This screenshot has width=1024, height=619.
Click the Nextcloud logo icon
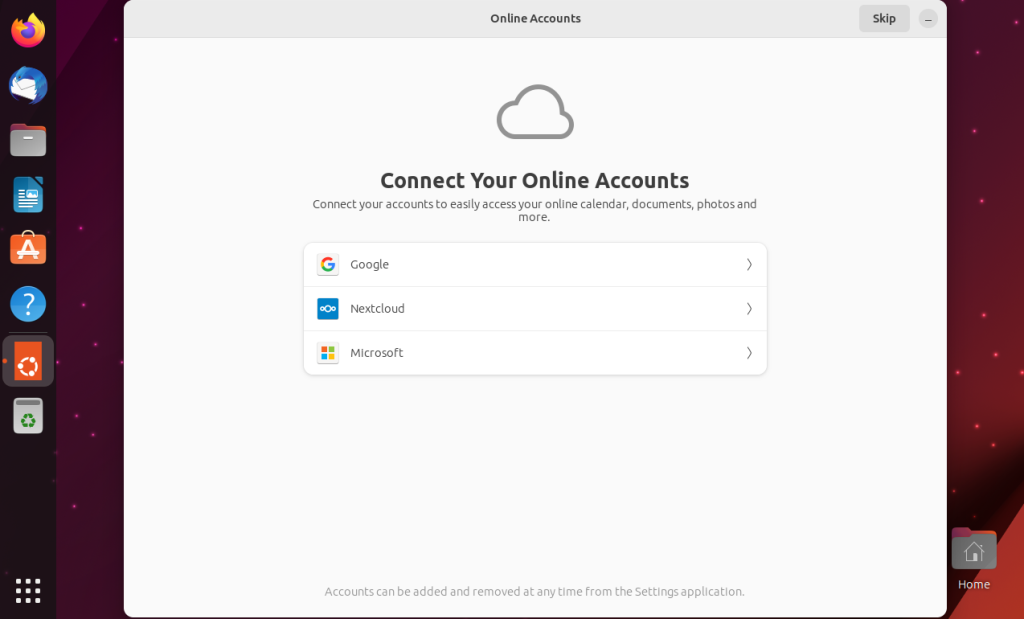328,309
